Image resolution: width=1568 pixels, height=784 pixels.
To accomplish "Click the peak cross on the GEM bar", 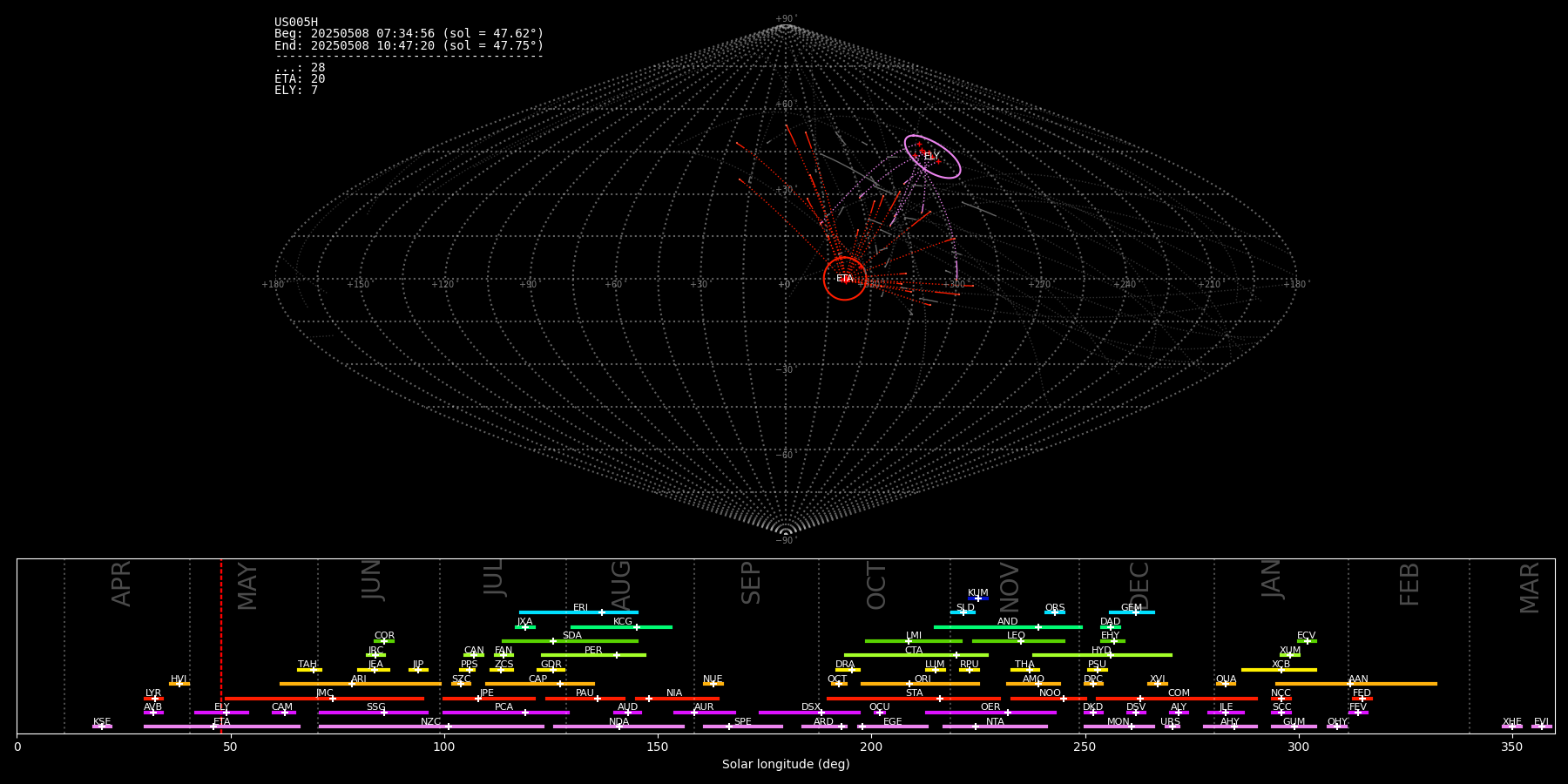I will [x=1135, y=612].
